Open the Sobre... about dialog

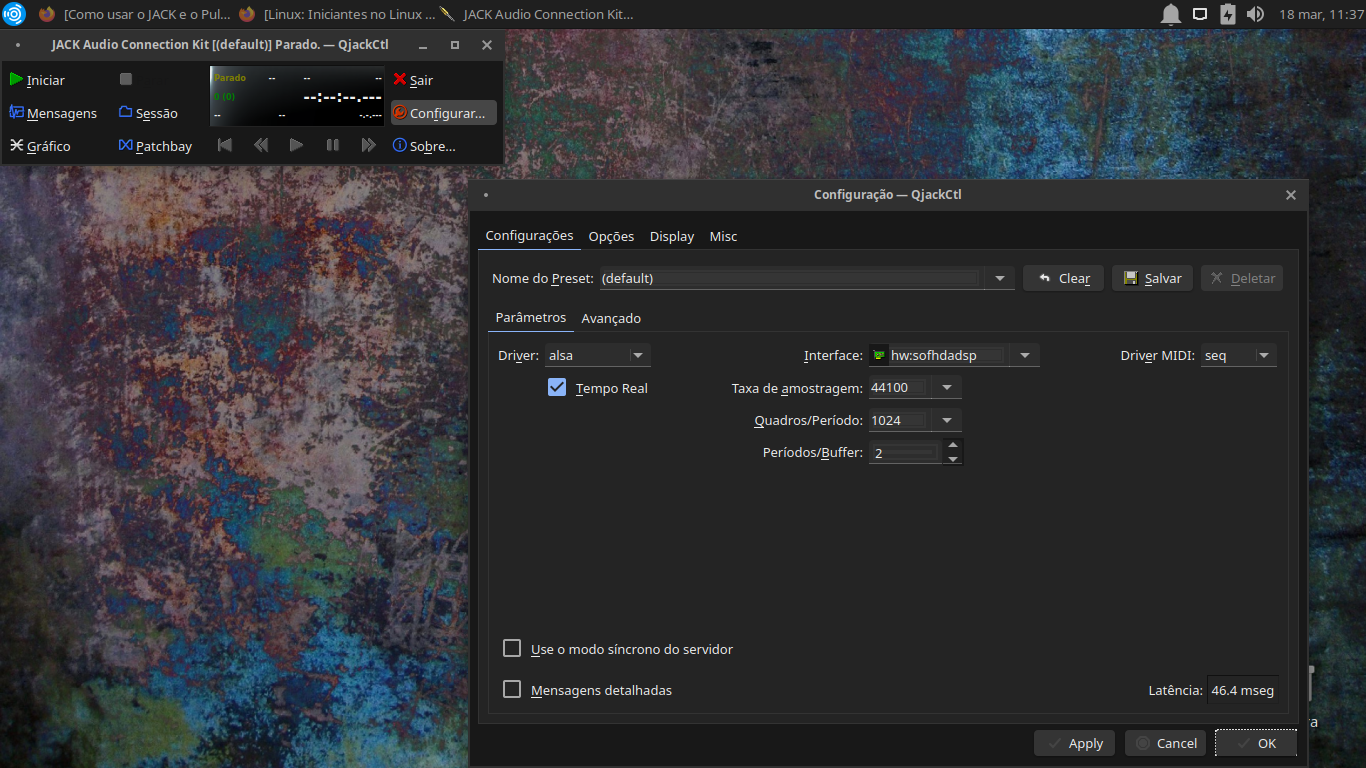tap(425, 146)
